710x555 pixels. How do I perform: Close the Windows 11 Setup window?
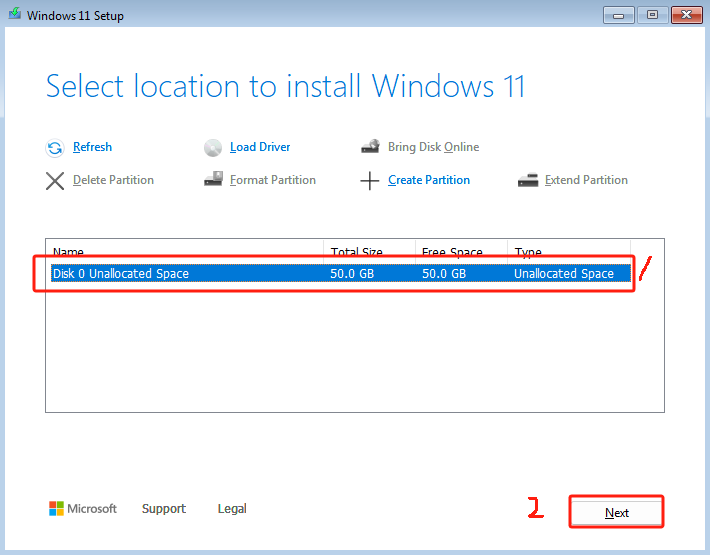click(686, 15)
